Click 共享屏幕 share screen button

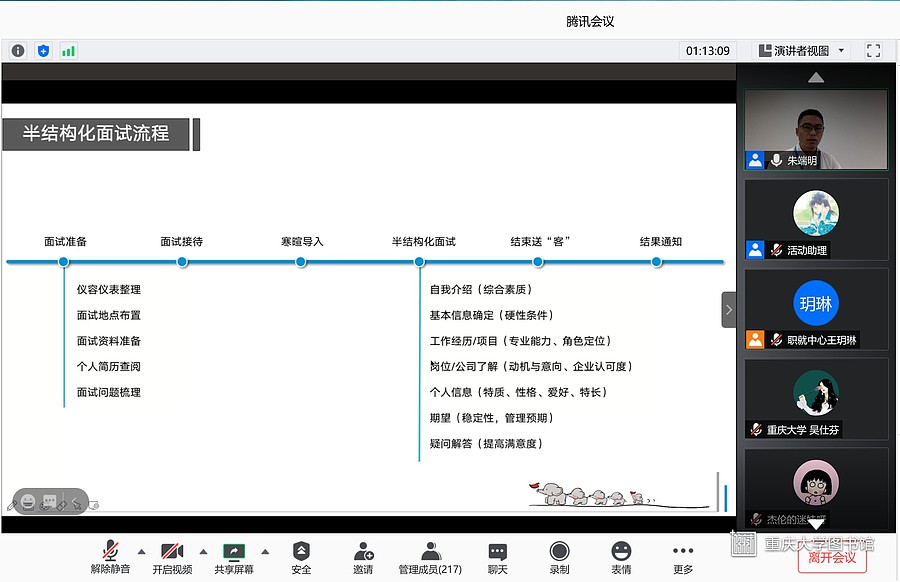click(x=234, y=557)
